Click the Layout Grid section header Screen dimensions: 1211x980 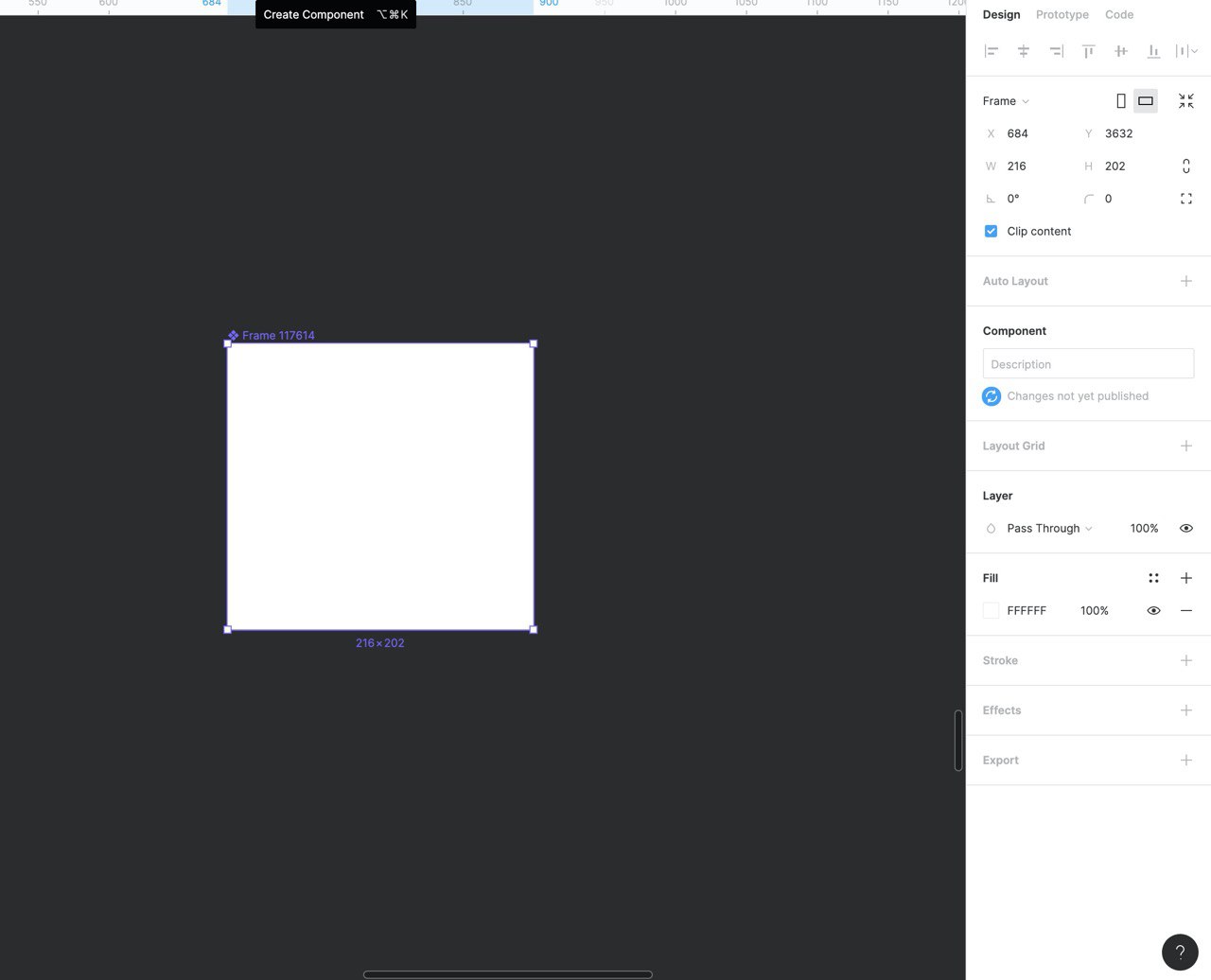[1013, 446]
